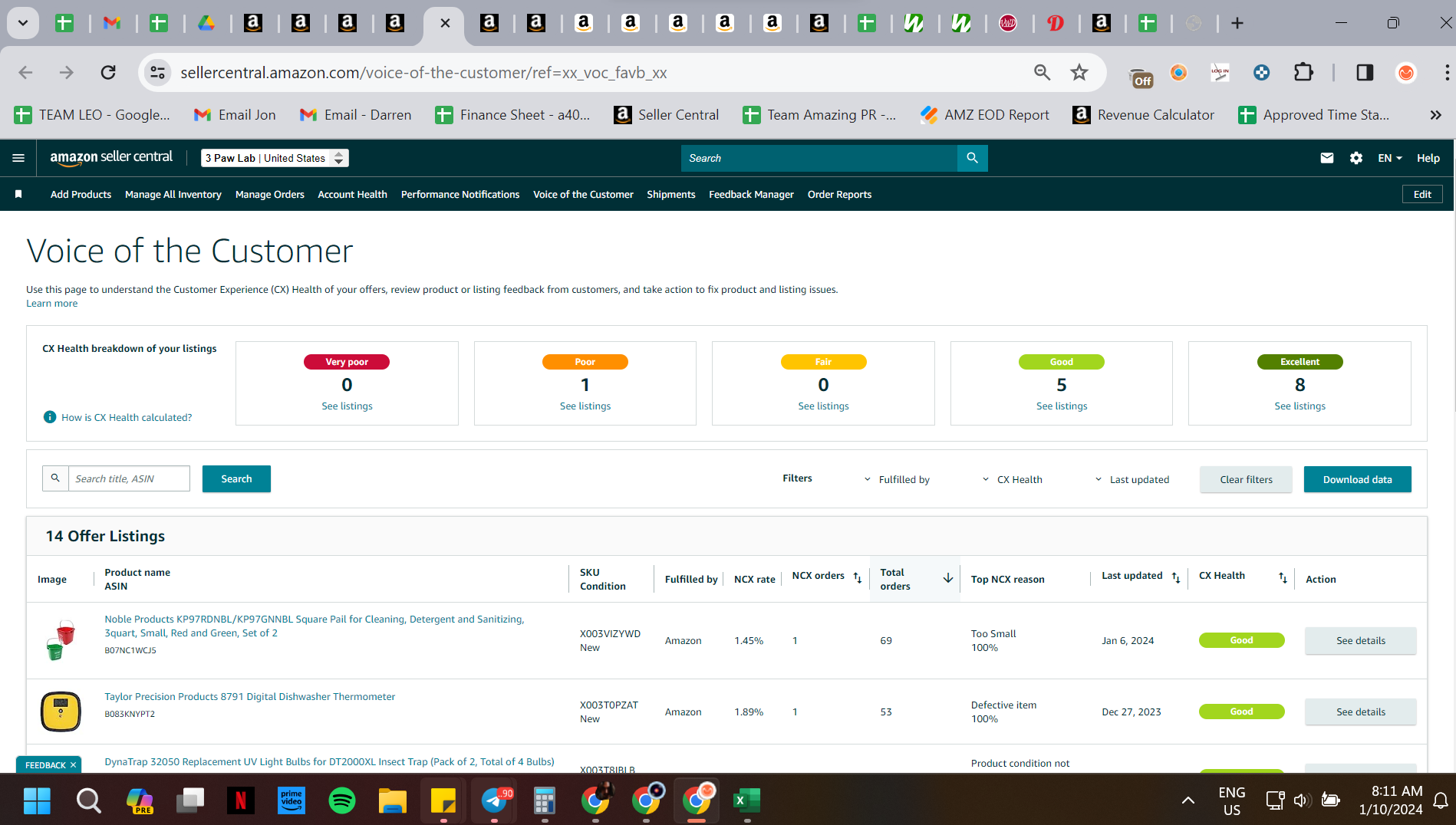Open Spotify from the taskbar
1456x825 pixels.
click(x=342, y=800)
